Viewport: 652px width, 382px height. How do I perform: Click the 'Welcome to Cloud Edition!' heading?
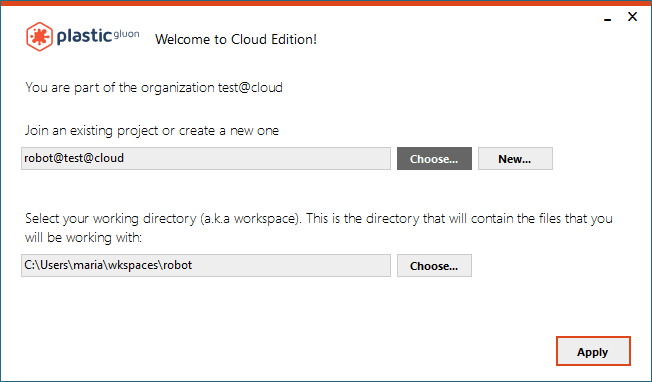(x=236, y=39)
